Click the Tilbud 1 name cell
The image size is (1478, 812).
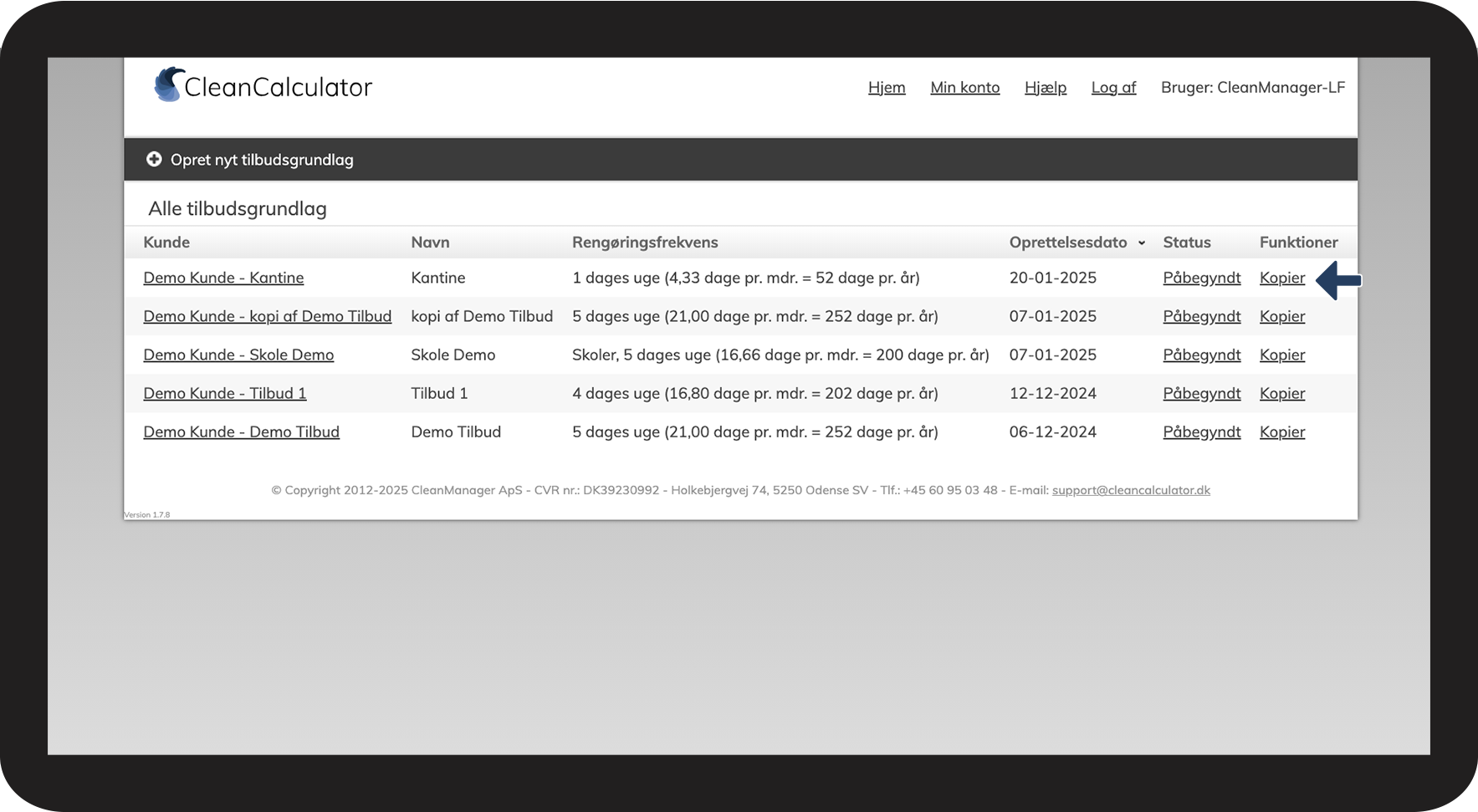coord(439,393)
